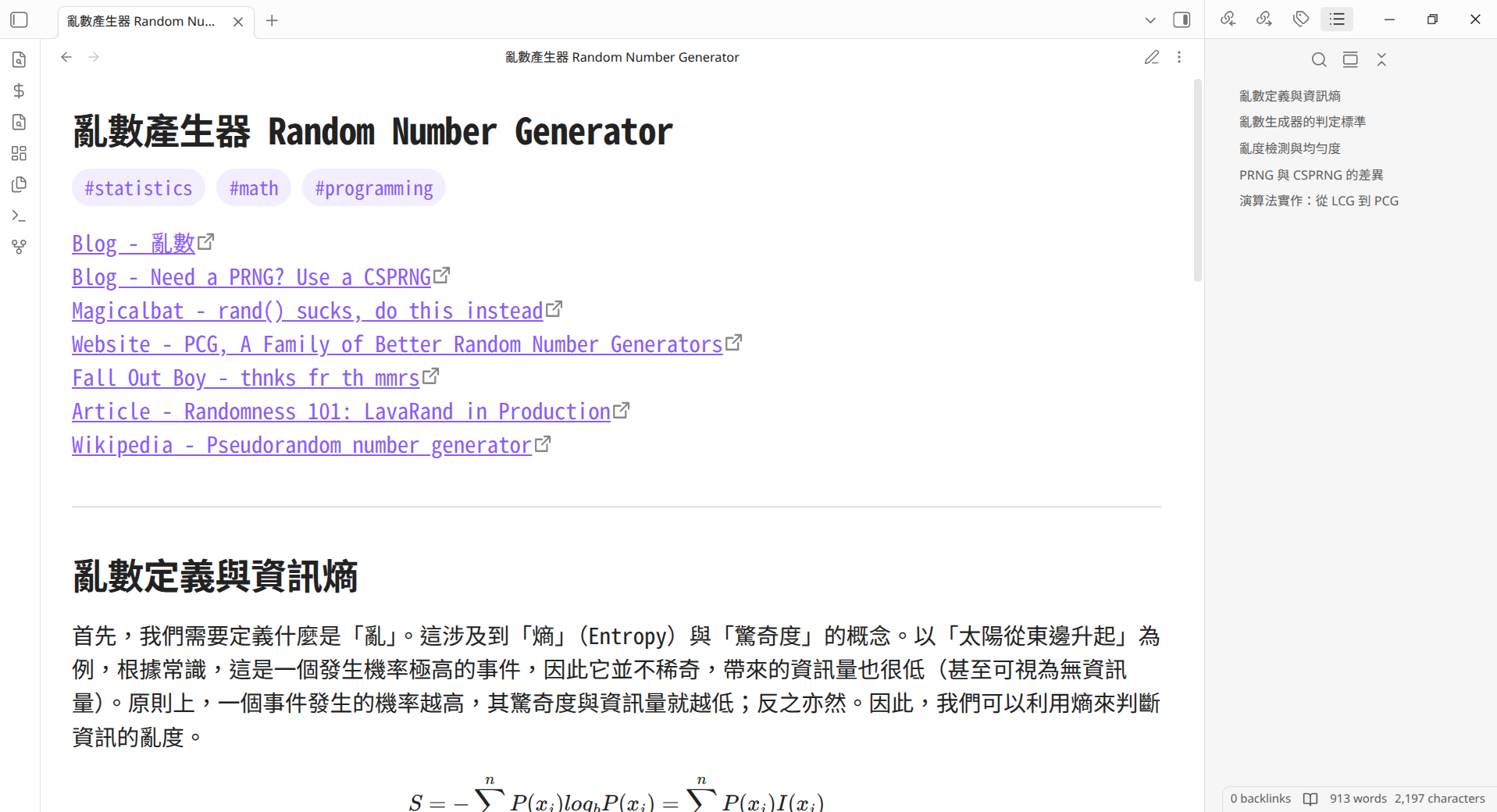Toggle the left sidebar
Screen dimensions: 1497x812
20,20
